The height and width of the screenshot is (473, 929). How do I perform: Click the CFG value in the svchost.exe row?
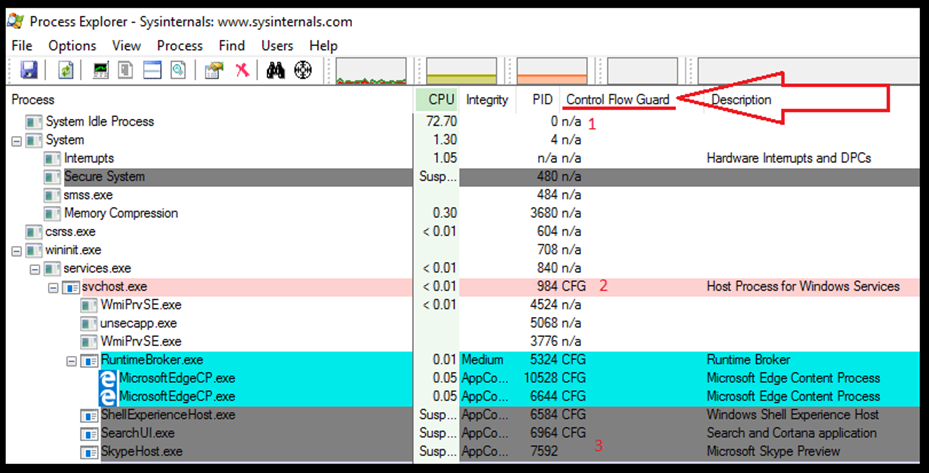(x=574, y=286)
